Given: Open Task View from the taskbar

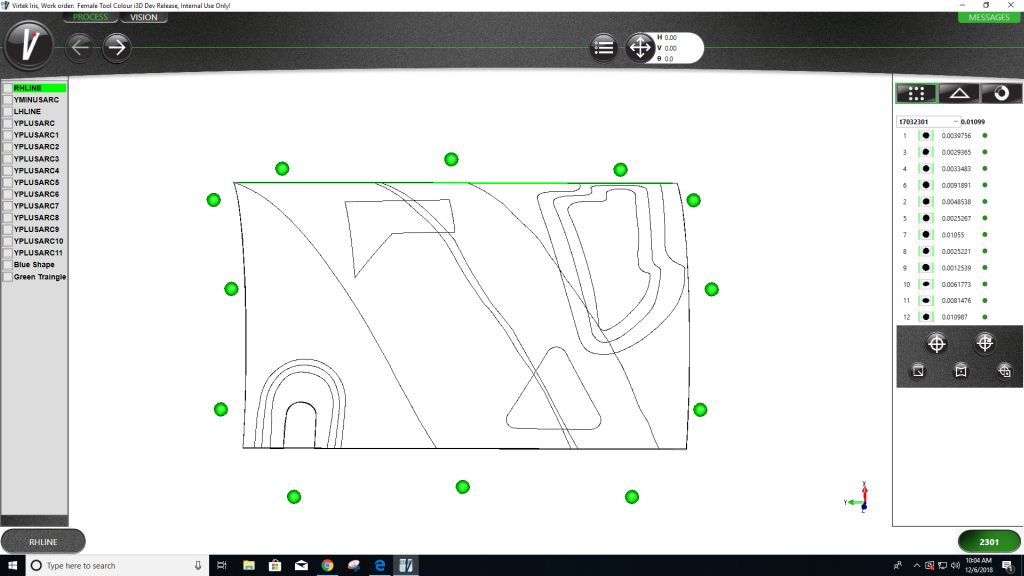Looking at the screenshot, I should point(221,566).
